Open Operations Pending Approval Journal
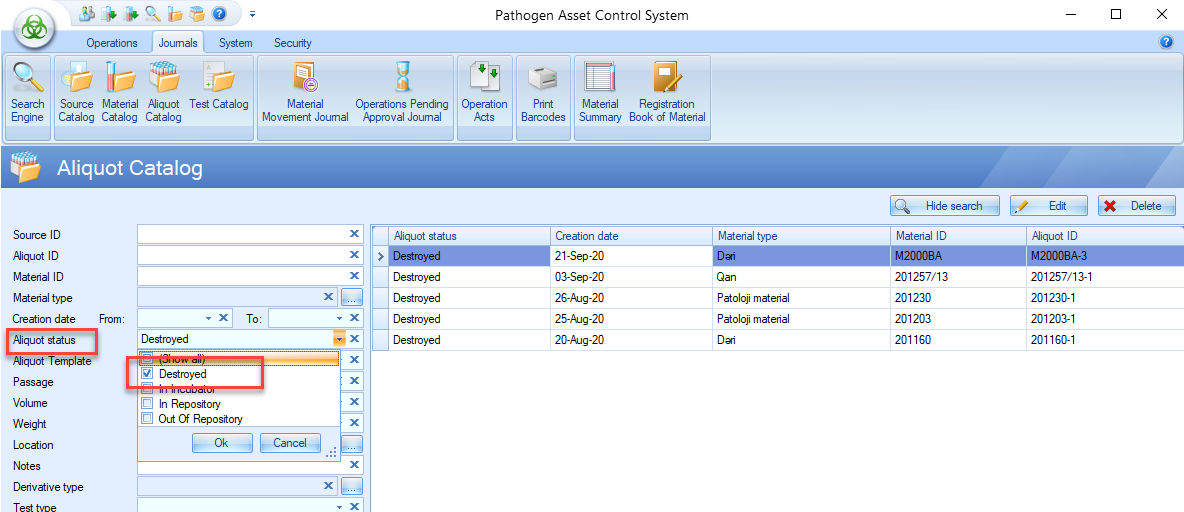The width and height of the screenshot is (1184, 512). point(402,93)
